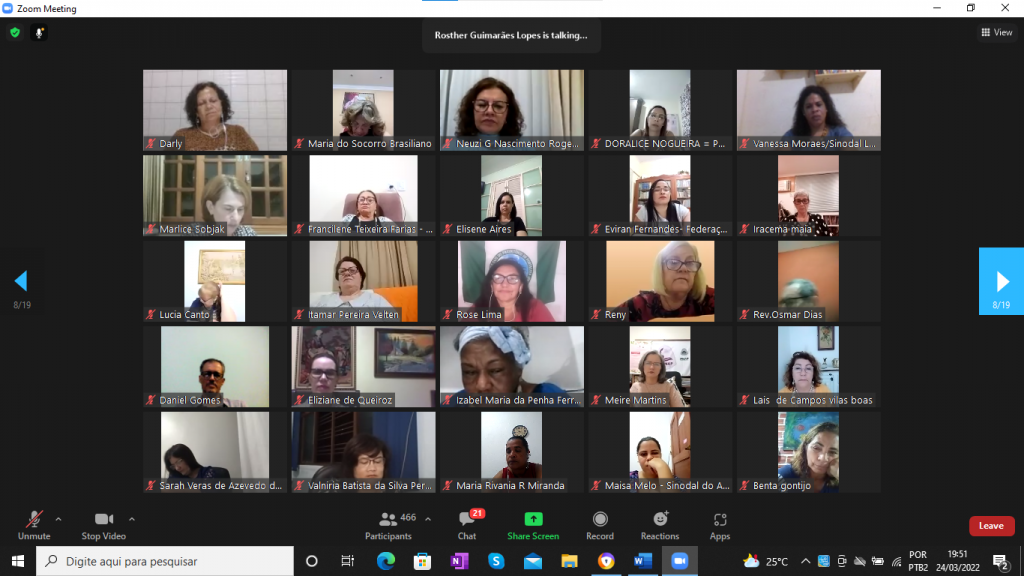Go to previous gallery page
The height and width of the screenshot is (576, 1024).
point(21,281)
